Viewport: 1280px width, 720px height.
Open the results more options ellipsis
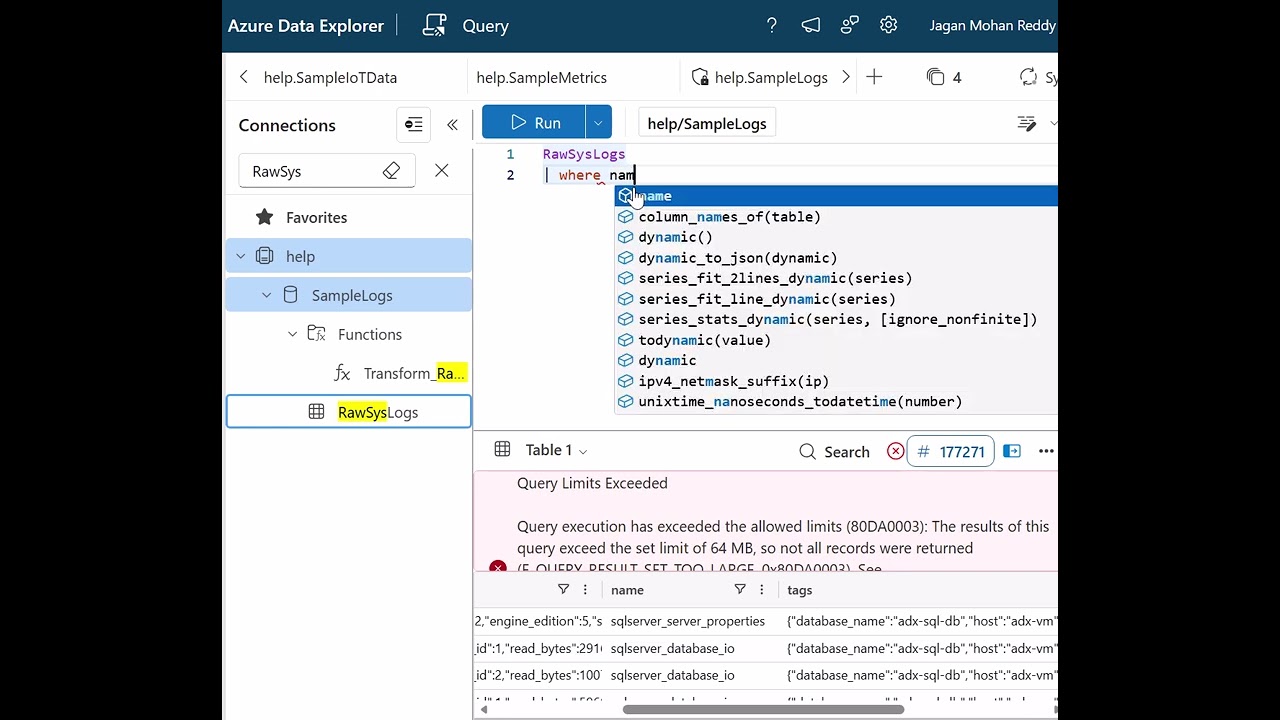coord(1046,451)
